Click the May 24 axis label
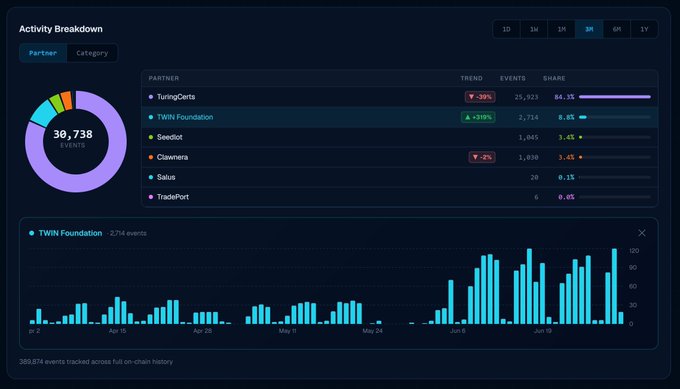This screenshot has height=389, width=680. pos(373,331)
